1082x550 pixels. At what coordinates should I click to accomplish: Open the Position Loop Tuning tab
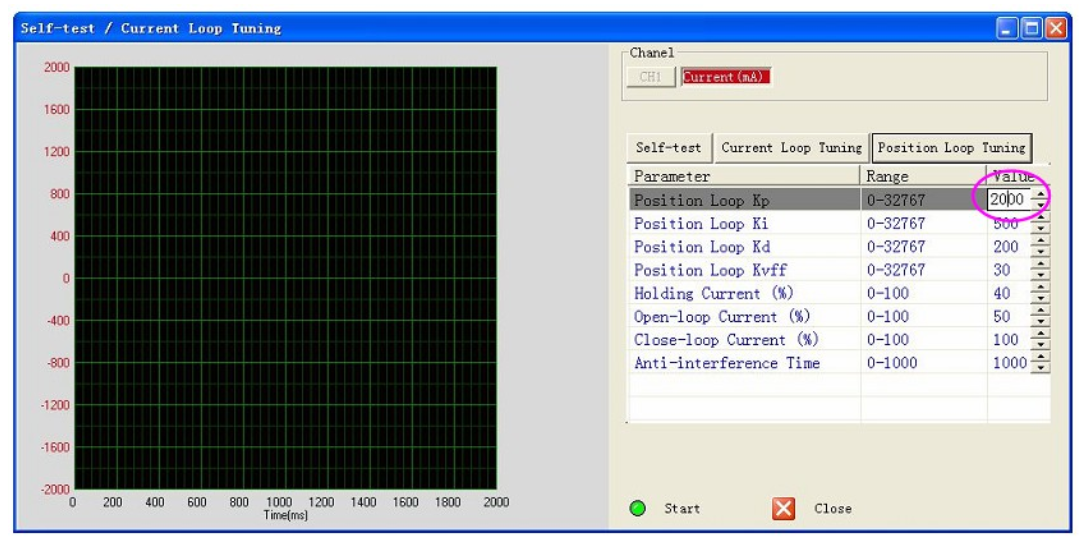[x=952, y=148]
